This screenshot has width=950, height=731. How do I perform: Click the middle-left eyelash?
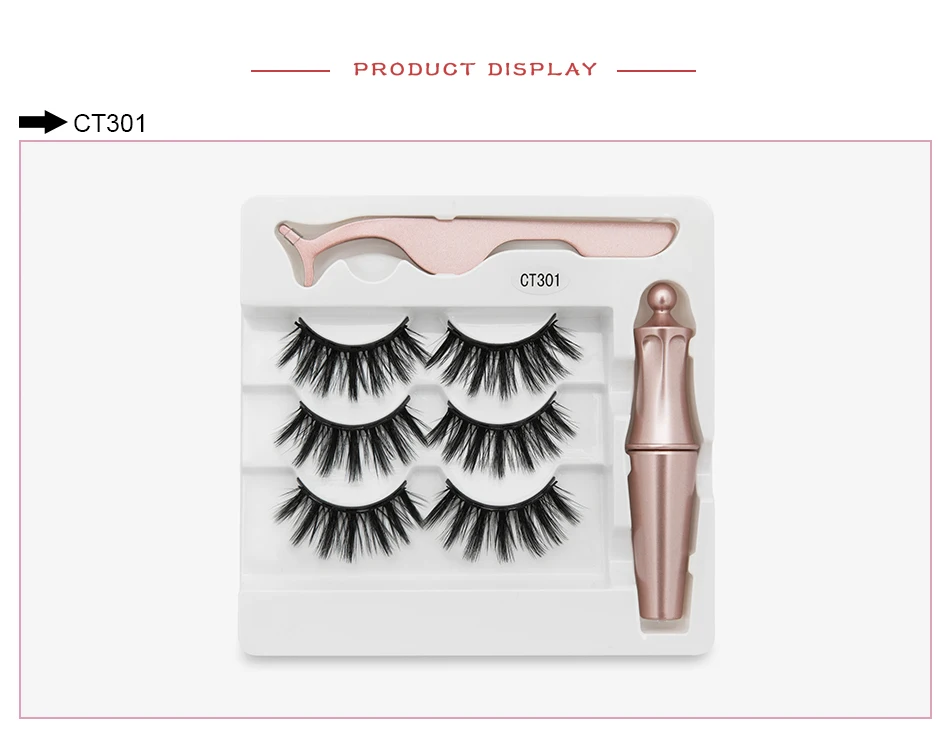(350, 437)
